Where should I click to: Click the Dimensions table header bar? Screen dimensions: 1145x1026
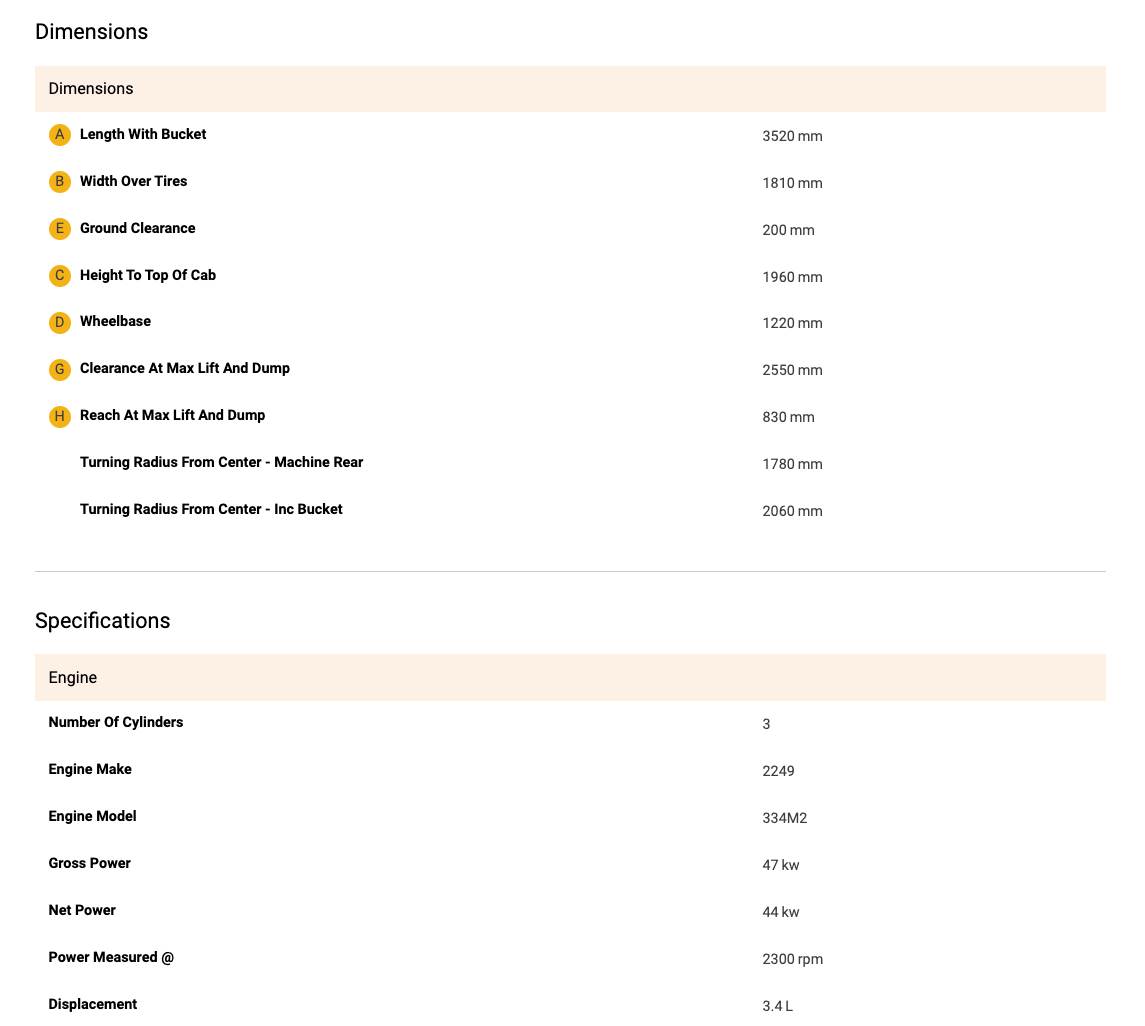[570, 89]
